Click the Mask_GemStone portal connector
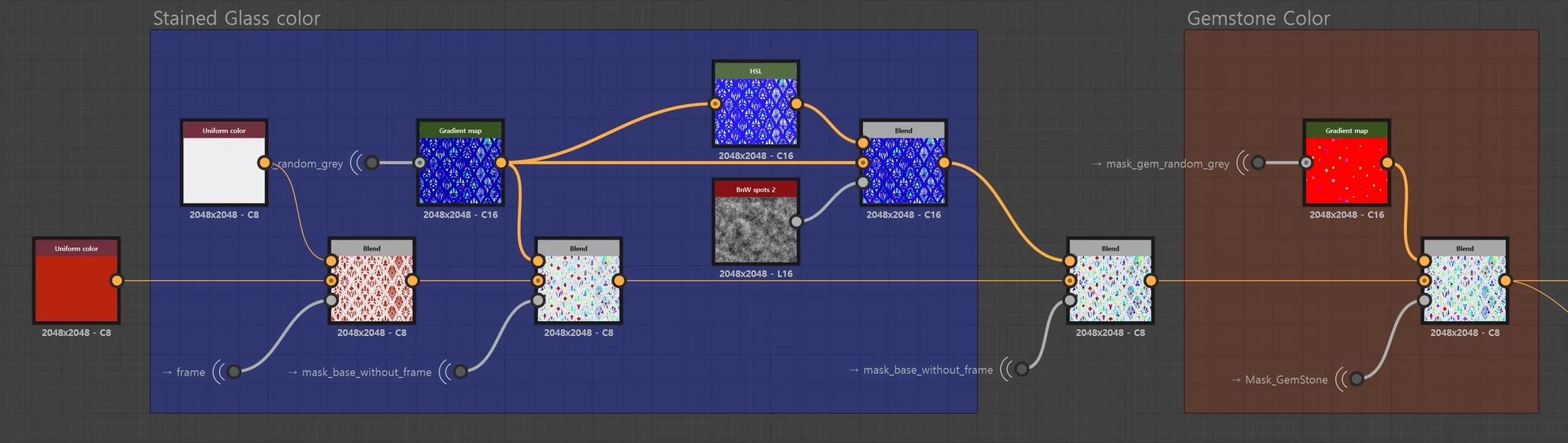 pos(1356,379)
